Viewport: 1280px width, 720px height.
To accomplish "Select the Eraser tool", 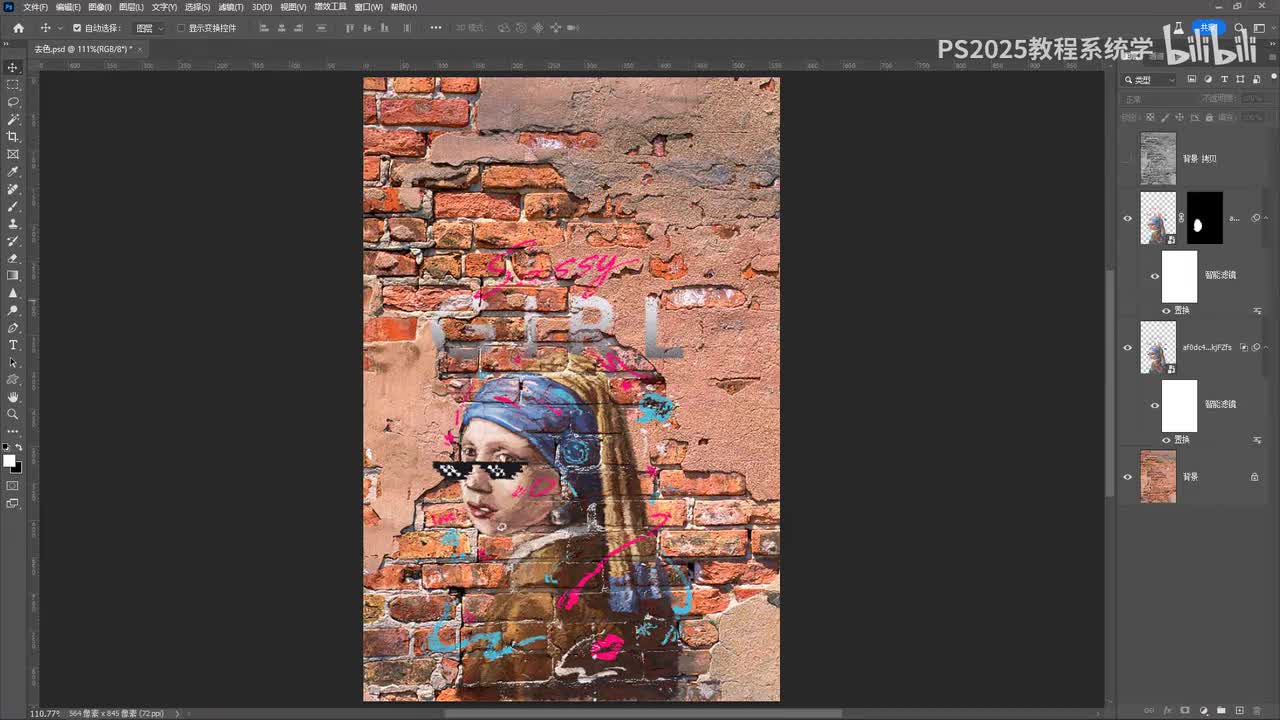I will click(x=13, y=258).
